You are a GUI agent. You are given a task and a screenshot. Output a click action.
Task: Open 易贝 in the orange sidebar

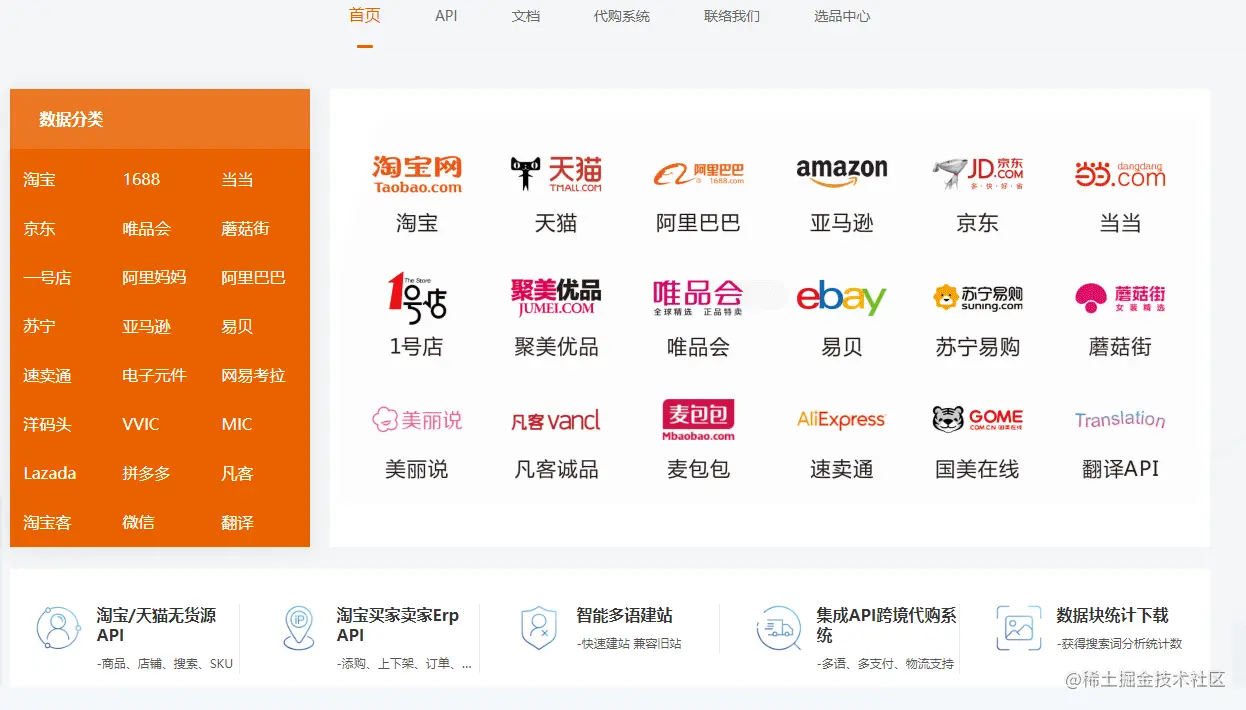[237, 326]
